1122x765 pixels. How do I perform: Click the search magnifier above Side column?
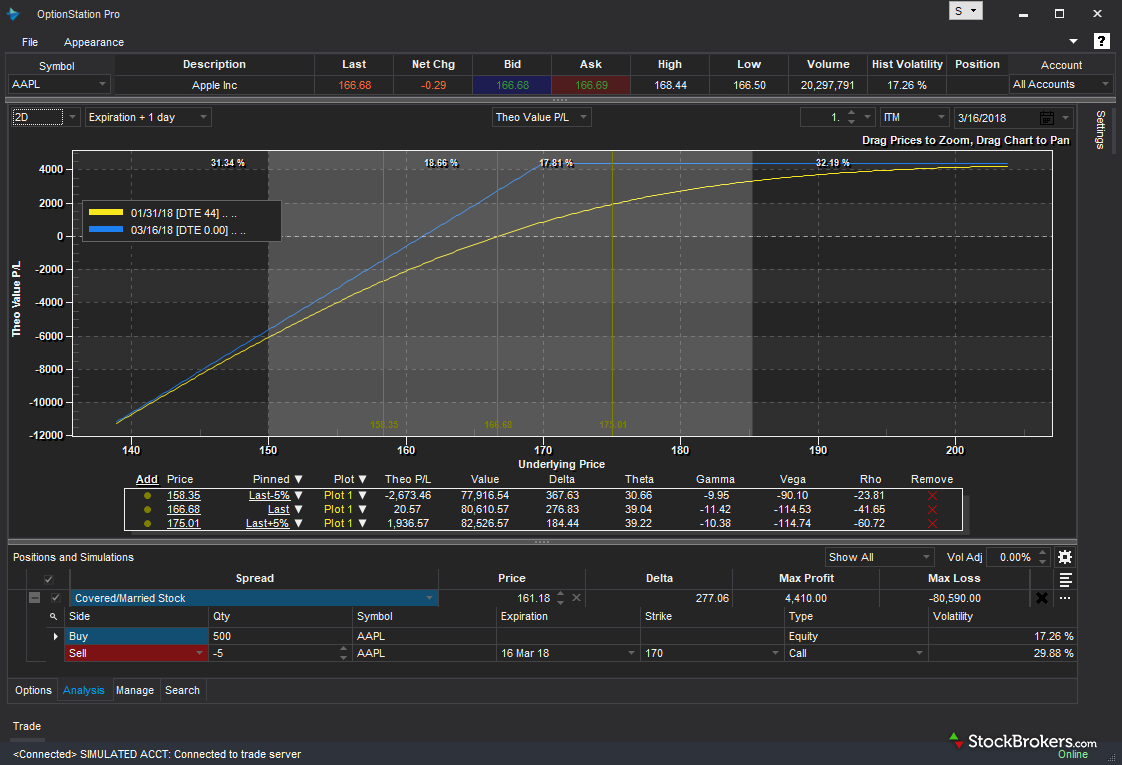pyautogui.click(x=54, y=617)
